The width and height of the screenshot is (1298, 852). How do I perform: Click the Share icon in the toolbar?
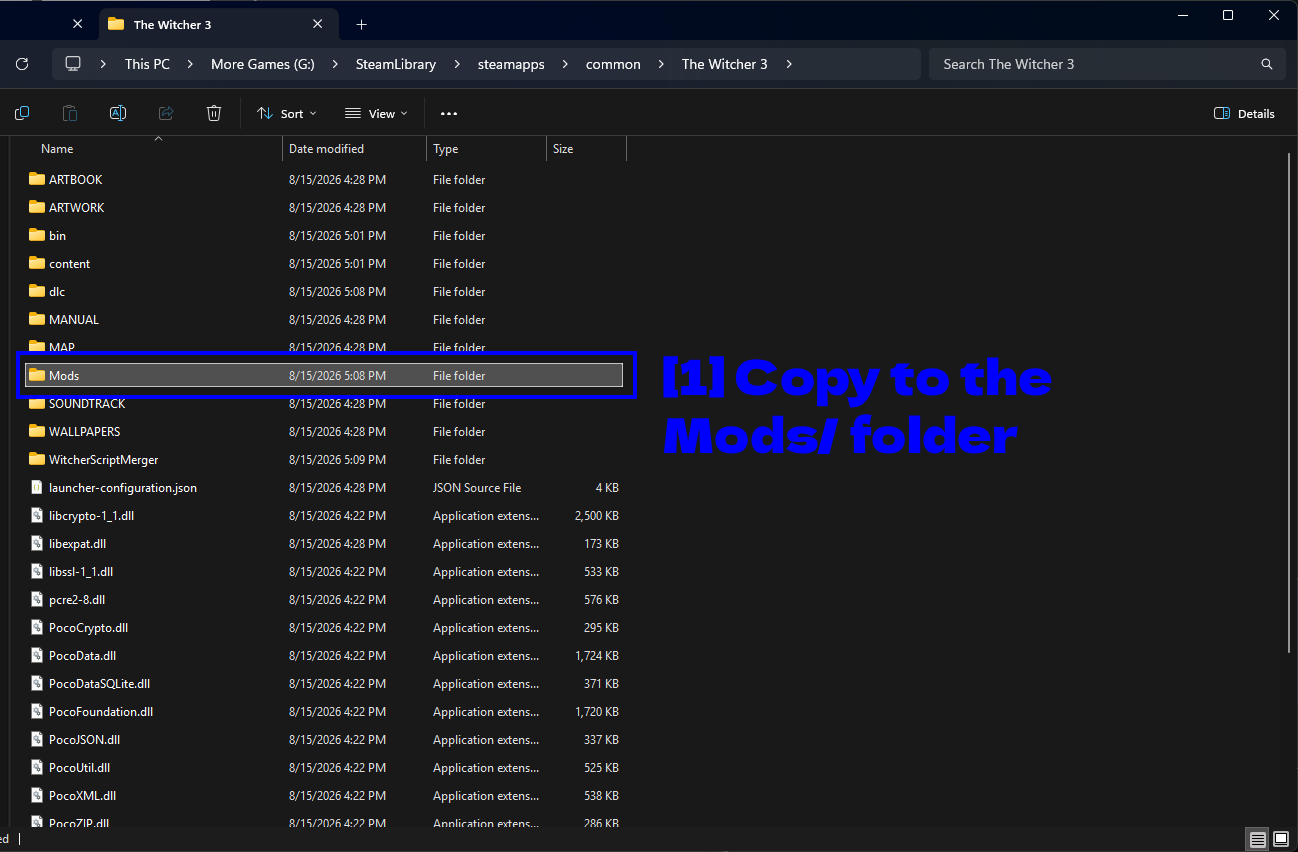166,113
